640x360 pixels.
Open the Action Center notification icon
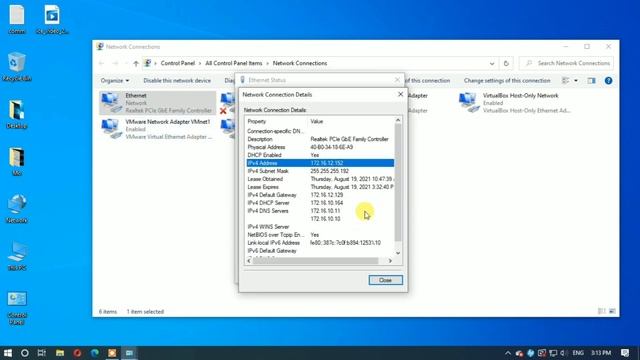pos(625,353)
